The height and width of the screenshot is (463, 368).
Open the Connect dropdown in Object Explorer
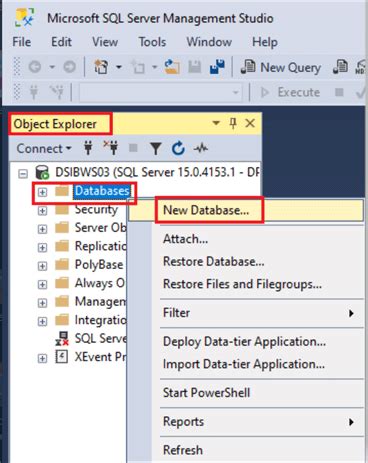(44, 148)
